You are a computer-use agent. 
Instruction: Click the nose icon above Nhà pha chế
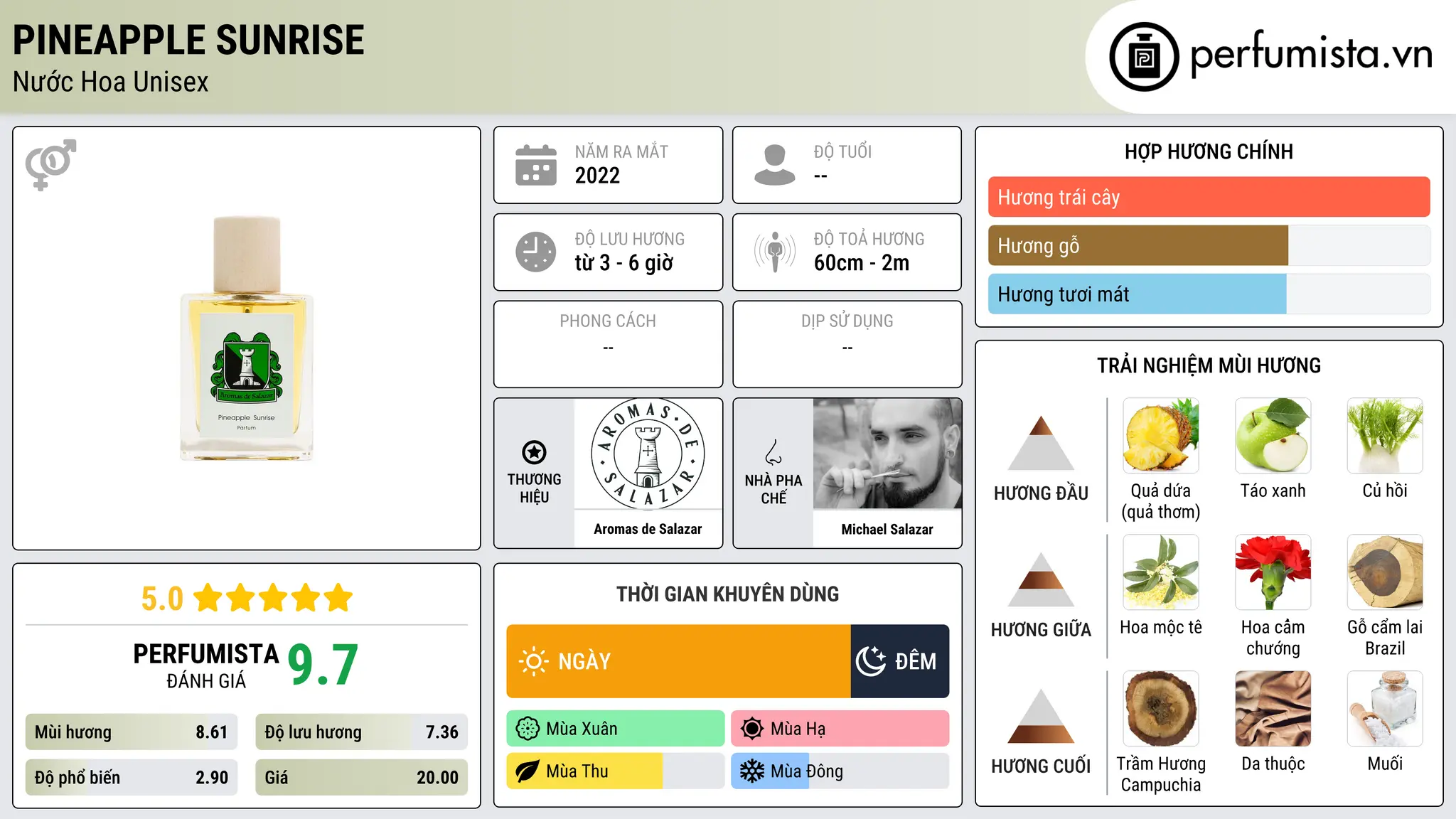pyautogui.click(x=773, y=452)
